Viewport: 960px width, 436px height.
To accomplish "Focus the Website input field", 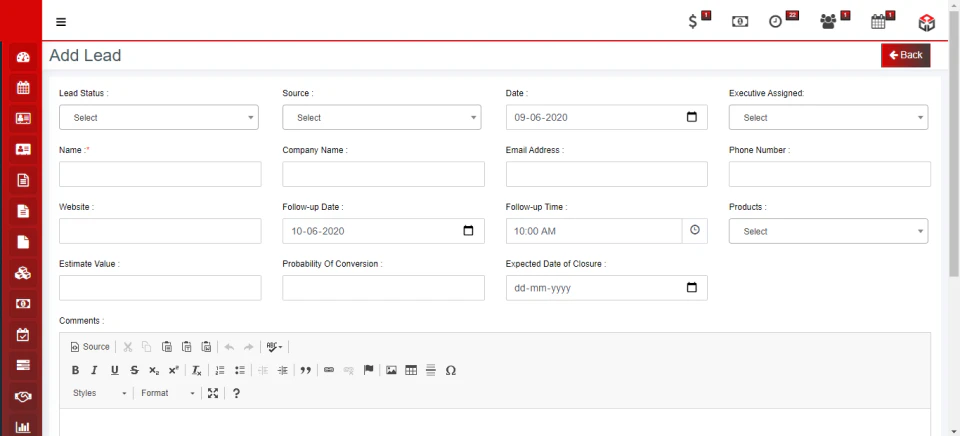I will pyautogui.click(x=160, y=231).
